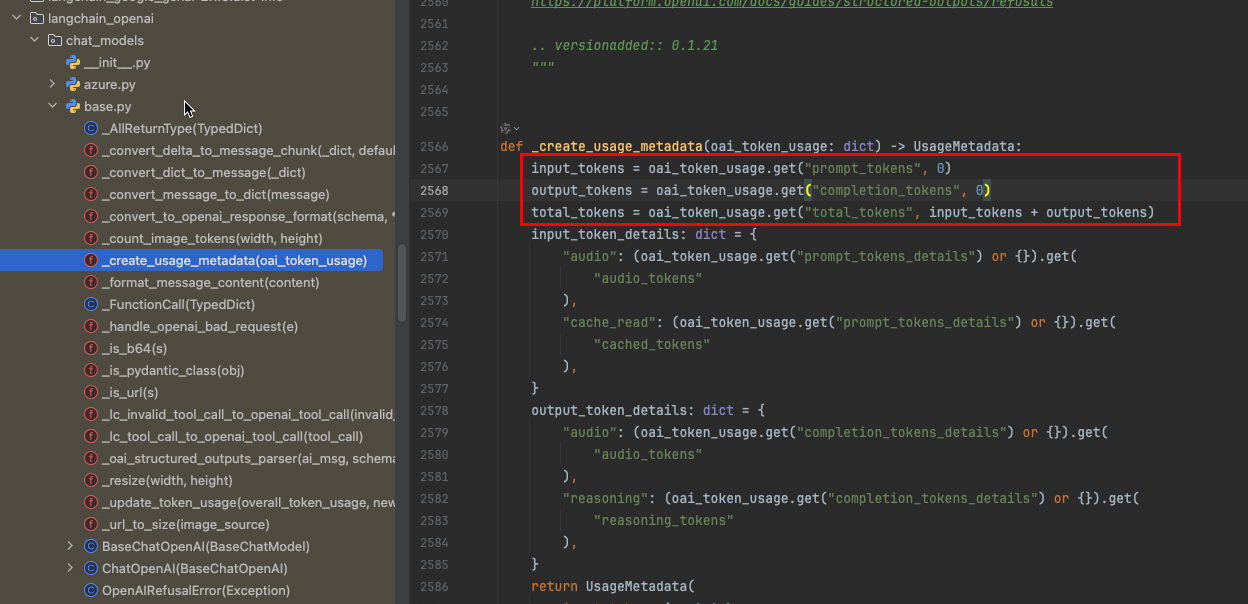Screen dimensions: 1248x604
Task: Open _is_b64(s) function
Action: click(x=135, y=348)
